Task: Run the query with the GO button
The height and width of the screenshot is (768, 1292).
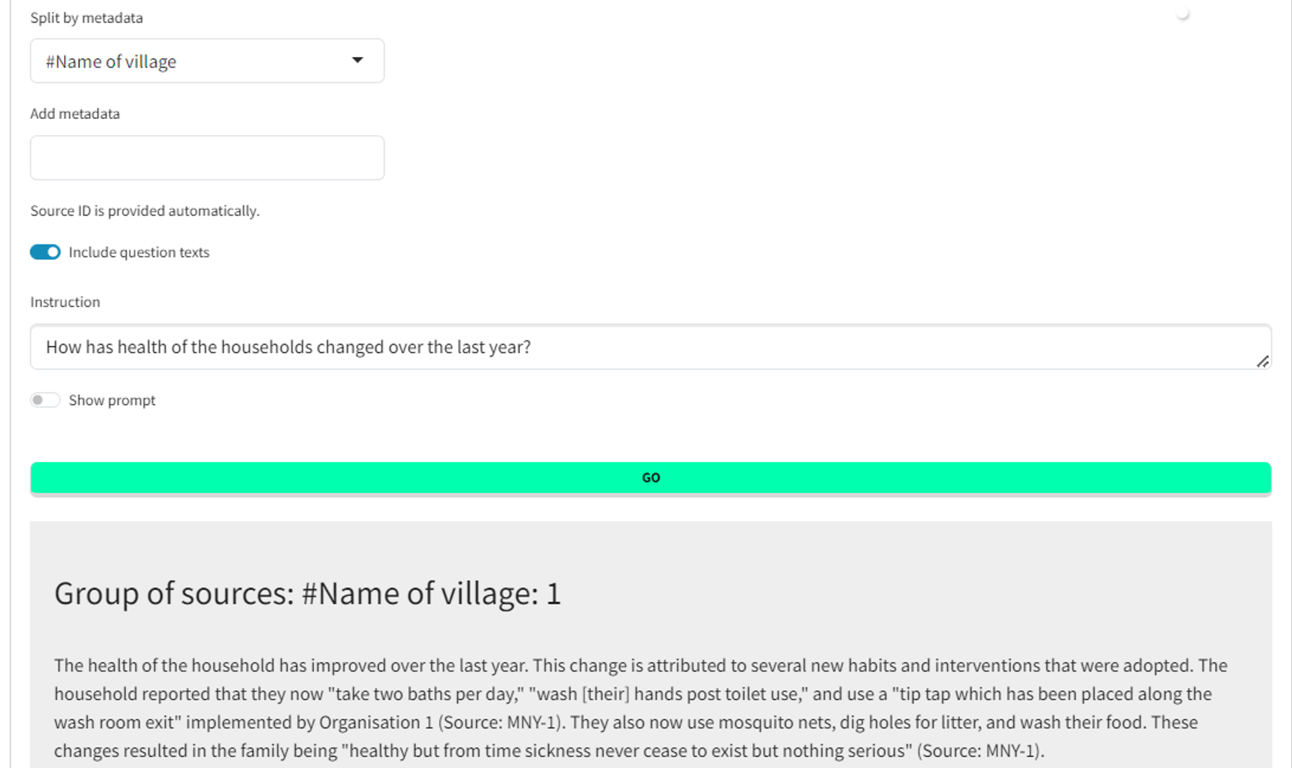Action: [x=650, y=478]
